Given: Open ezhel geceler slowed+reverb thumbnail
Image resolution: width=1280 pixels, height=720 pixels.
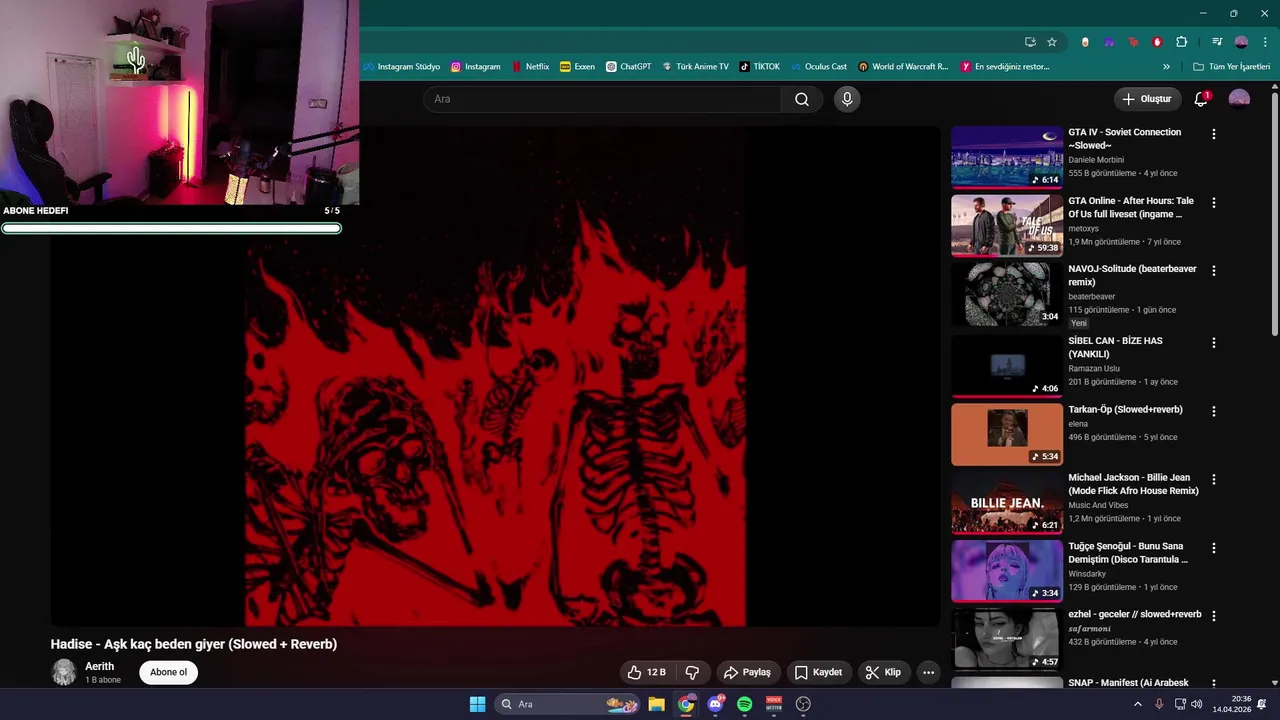Looking at the screenshot, I should tap(1007, 639).
